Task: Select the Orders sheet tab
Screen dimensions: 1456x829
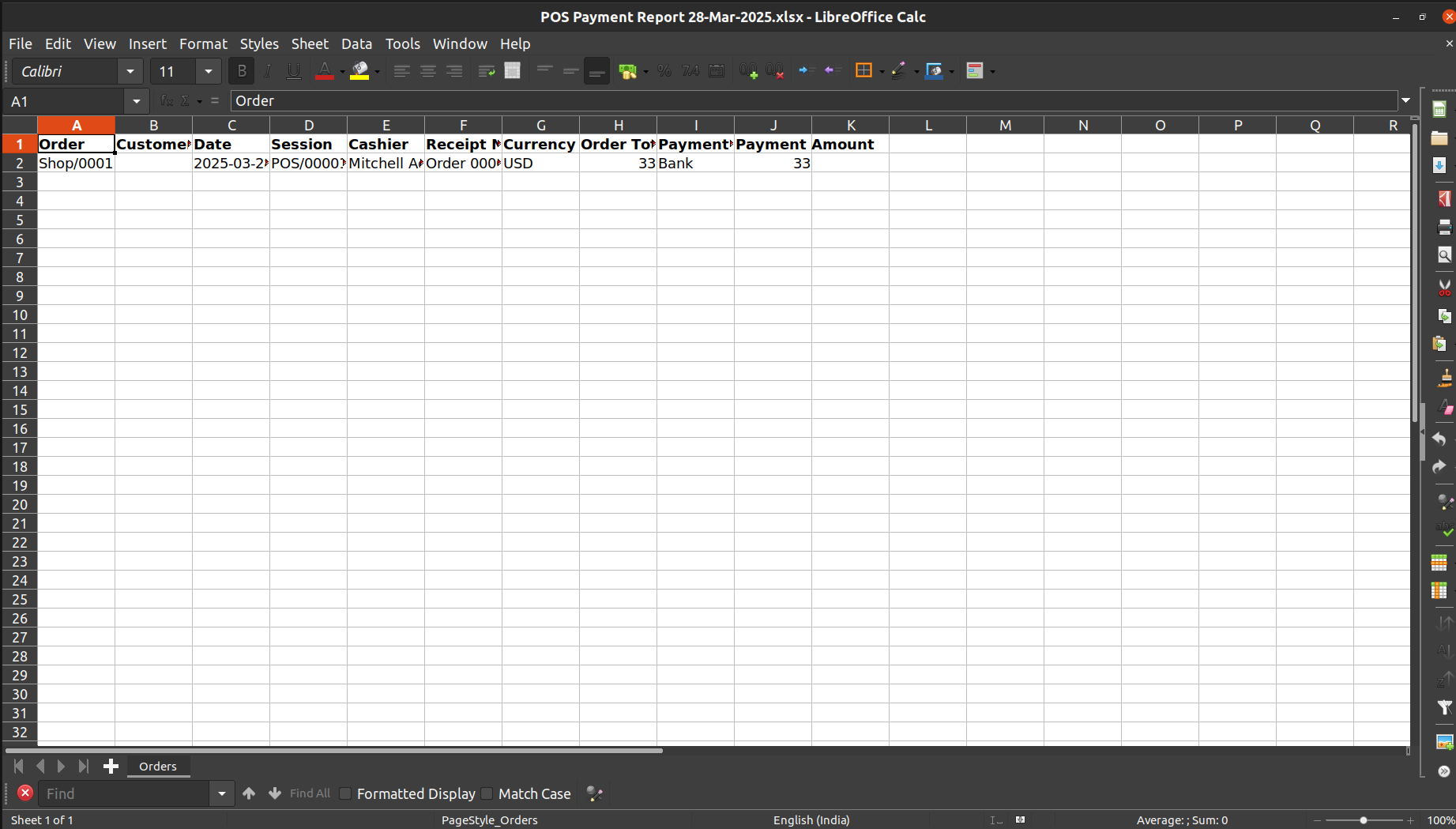Action: (158, 766)
